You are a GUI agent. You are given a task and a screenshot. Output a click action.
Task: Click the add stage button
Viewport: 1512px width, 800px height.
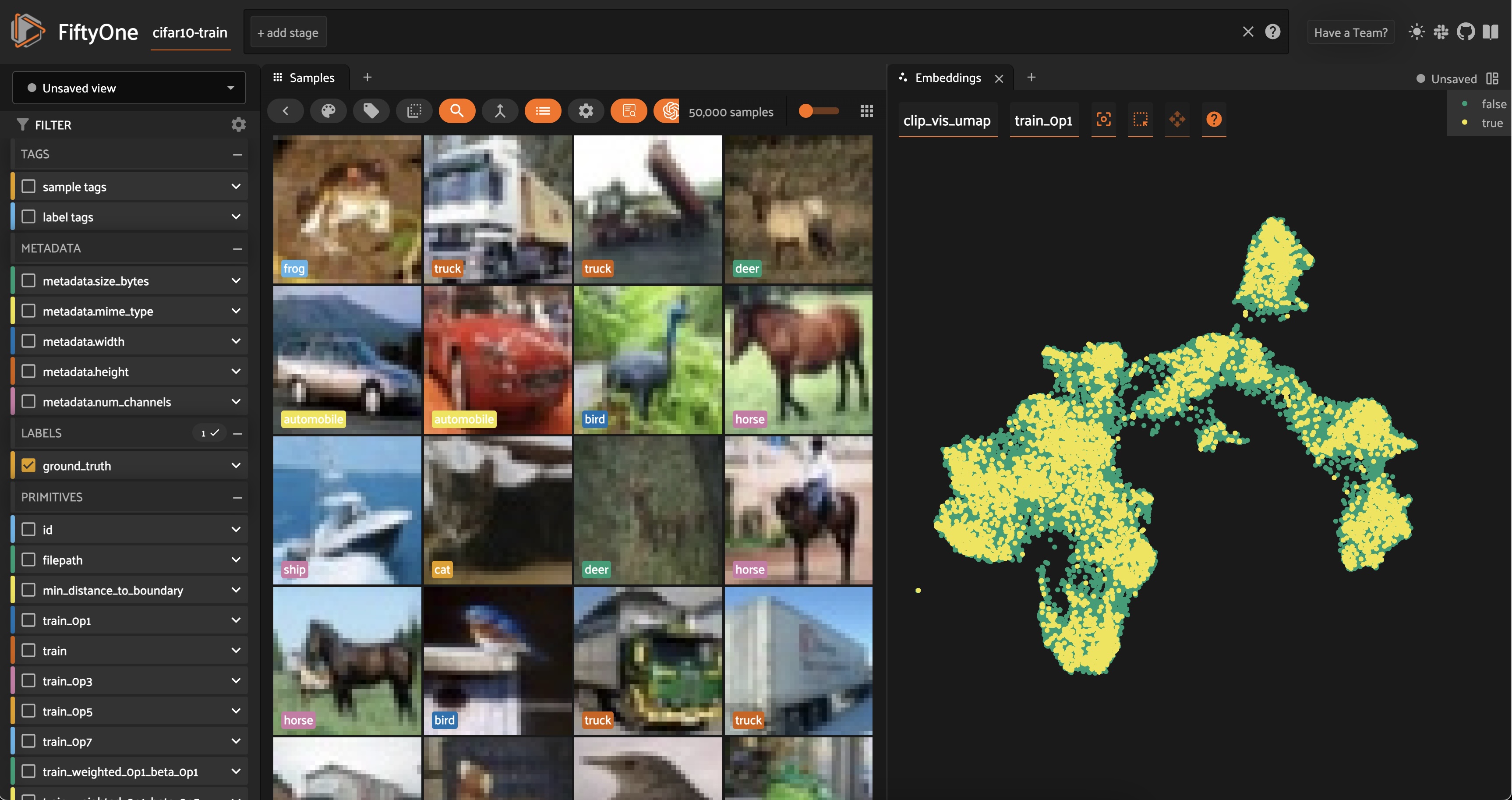pos(288,33)
